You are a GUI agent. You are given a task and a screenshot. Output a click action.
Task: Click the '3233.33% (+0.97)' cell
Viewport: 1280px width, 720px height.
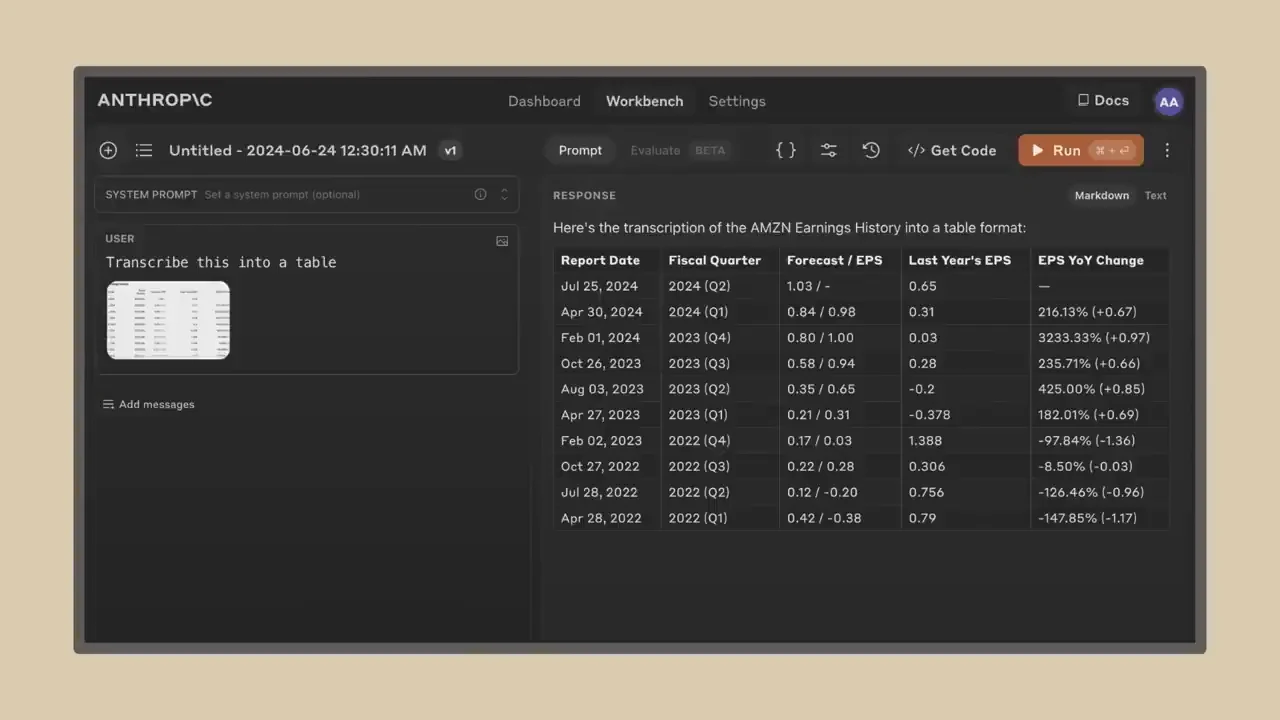(x=1093, y=338)
